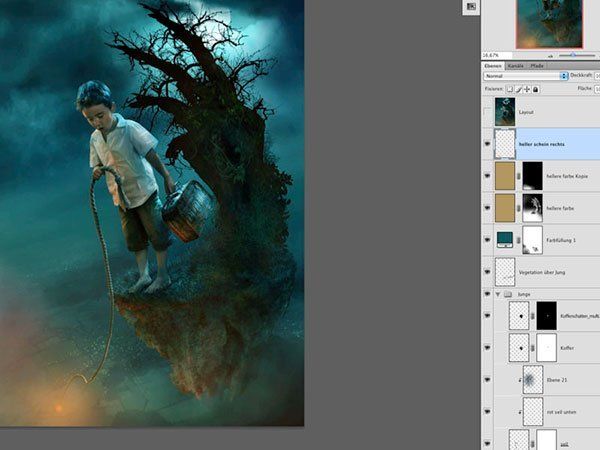
Task: Select the Ebene 21 layer thumbnail
Action: pos(533,380)
